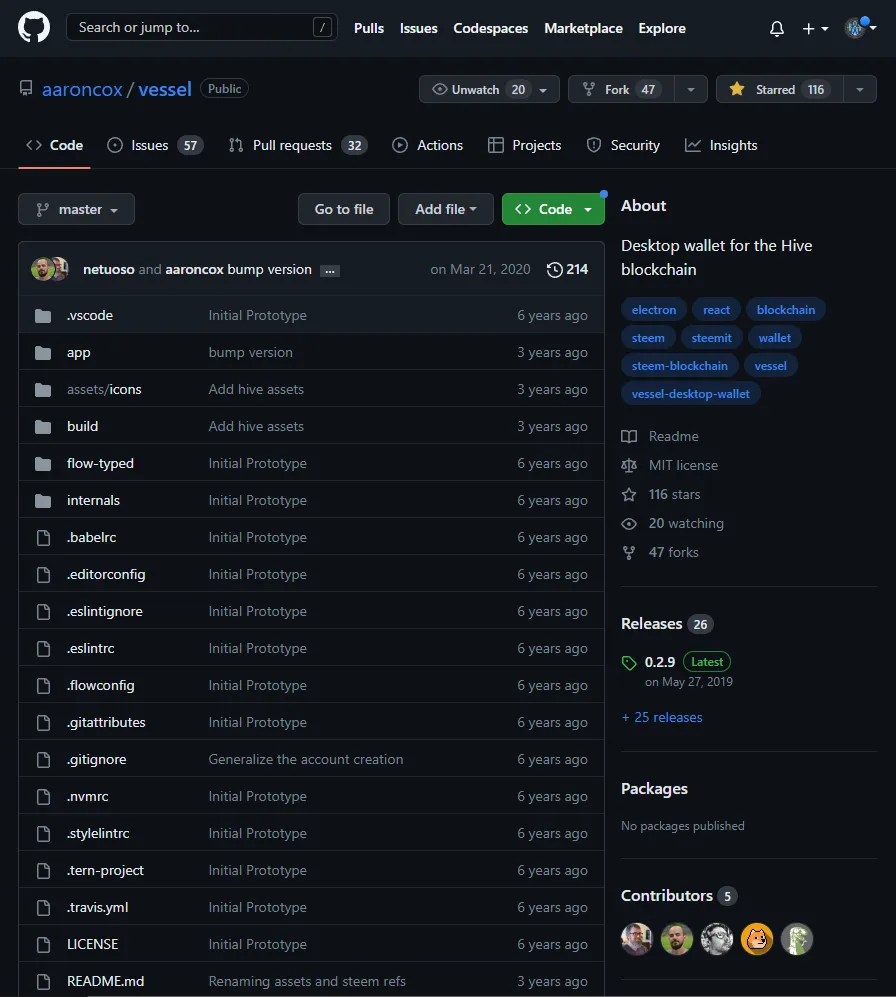Click the stars icon in About

629,495
